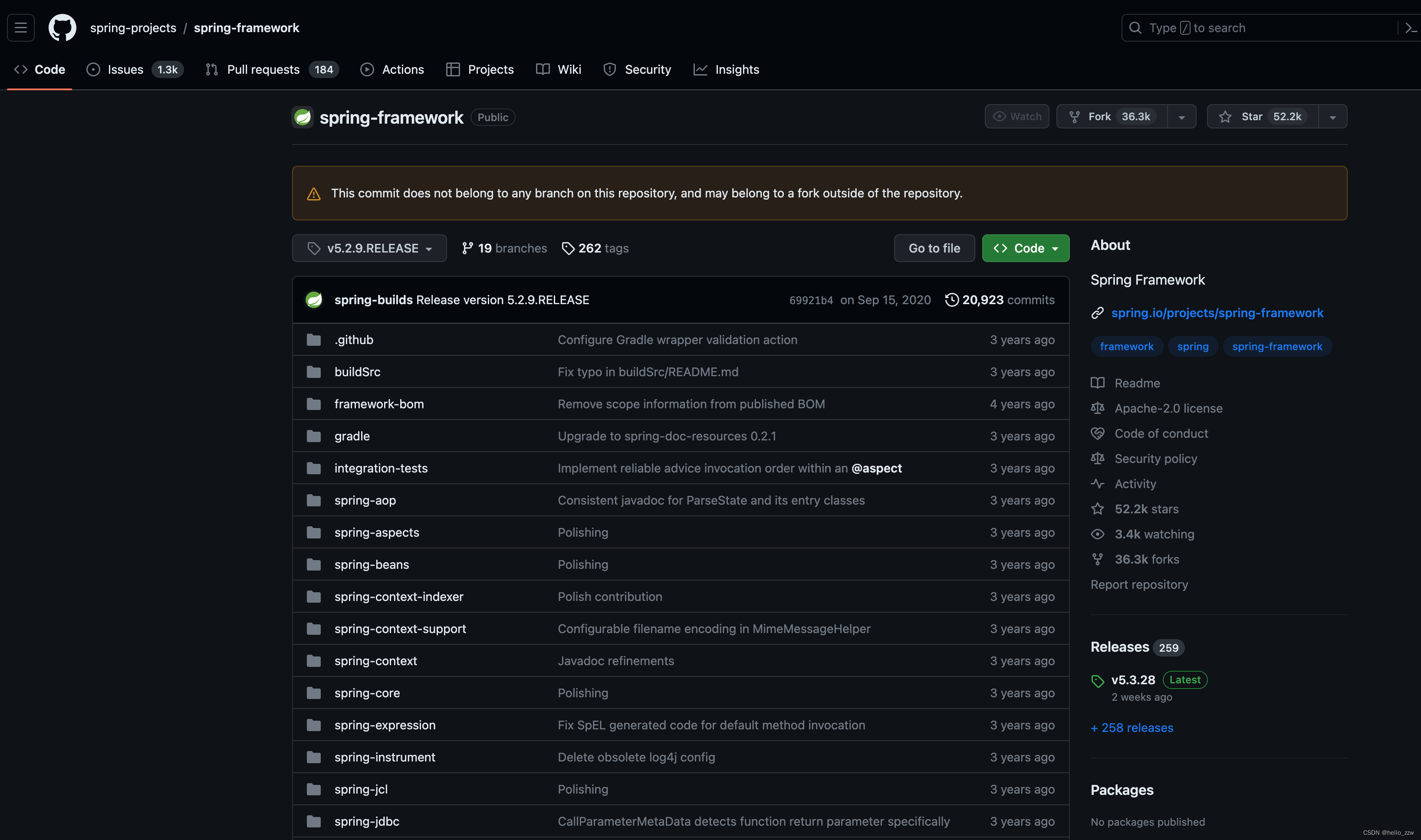Open the v5.2.9.RELEASE tag switcher dropdown
1421x840 pixels.
coord(369,248)
